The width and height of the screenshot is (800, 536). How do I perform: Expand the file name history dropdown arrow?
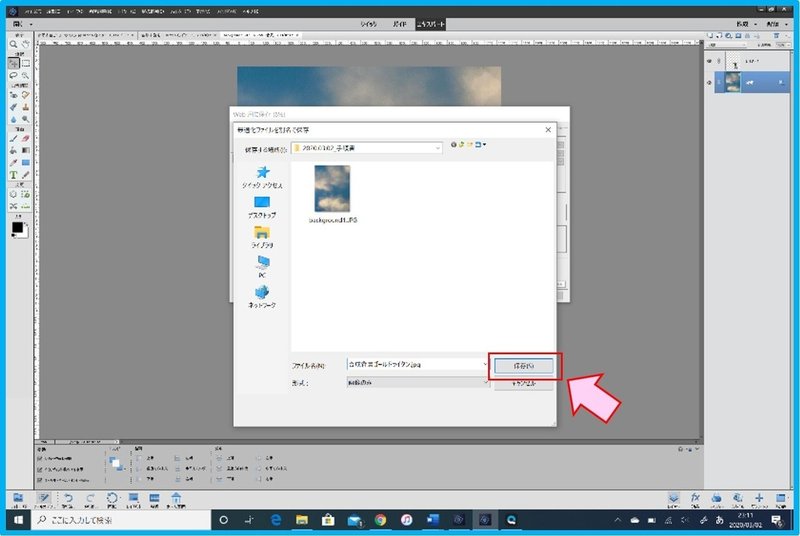click(485, 364)
